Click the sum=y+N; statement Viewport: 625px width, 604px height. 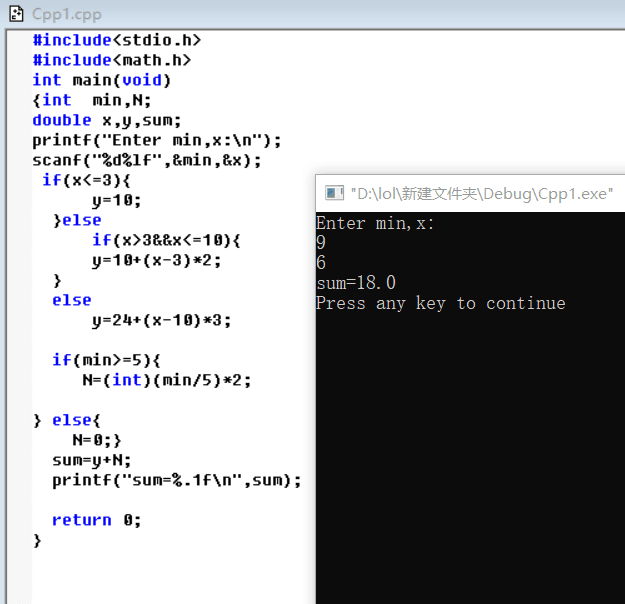(92, 460)
